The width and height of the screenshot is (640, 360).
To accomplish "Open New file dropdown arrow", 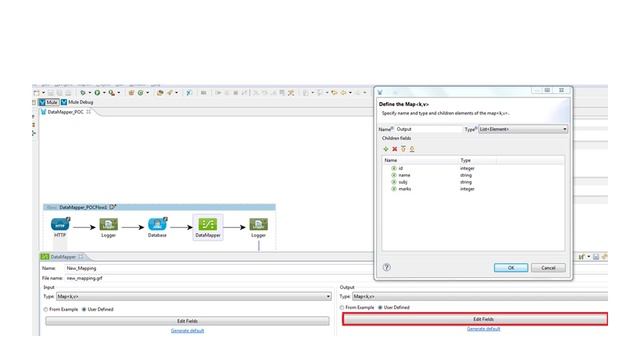I will (x=43, y=93).
